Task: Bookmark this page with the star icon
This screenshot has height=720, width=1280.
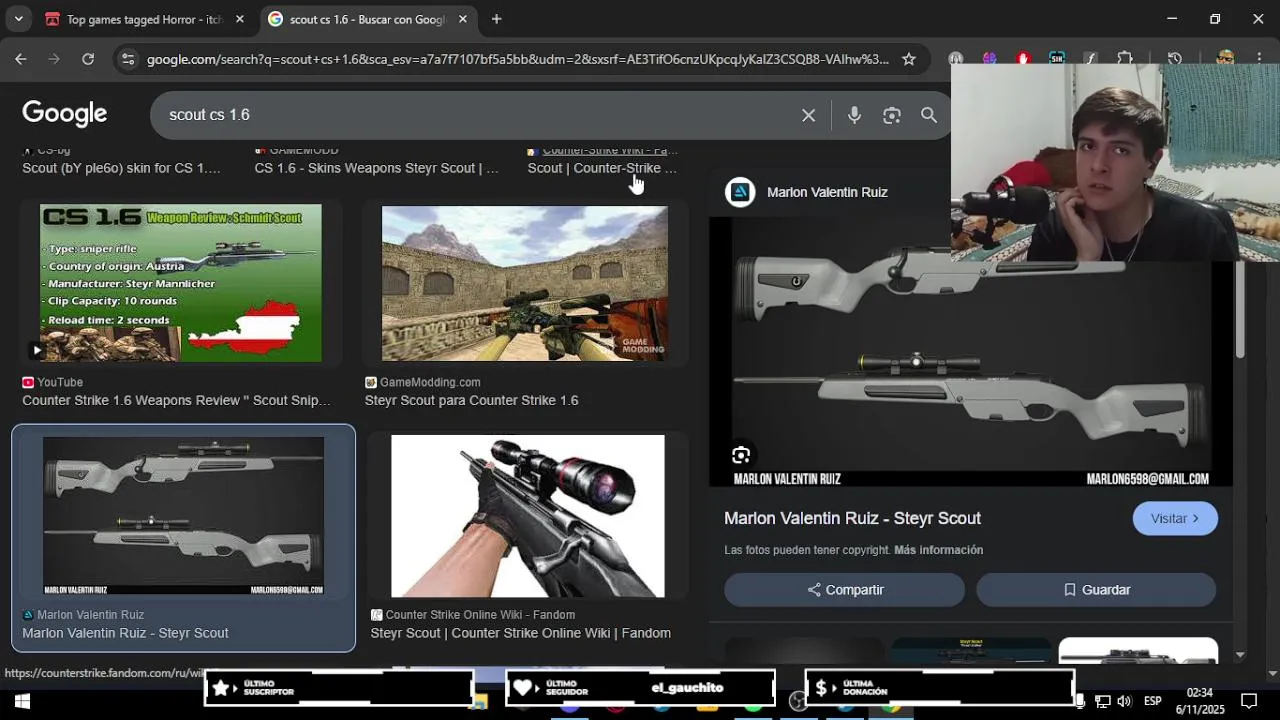Action: coord(908,59)
